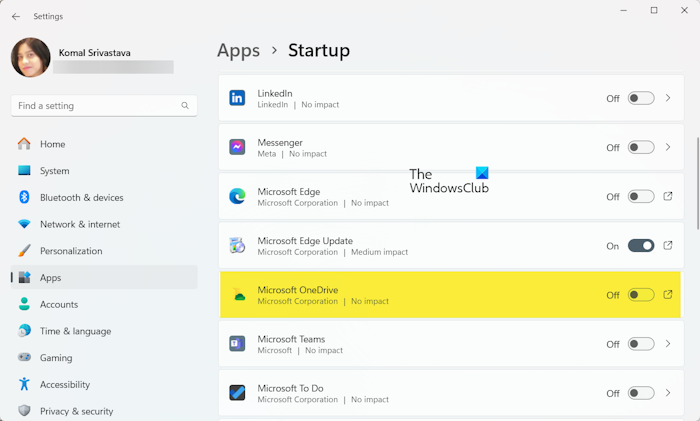Enable LinkedIn startup toggle
The image size is (700, 421).
point(641,98)
